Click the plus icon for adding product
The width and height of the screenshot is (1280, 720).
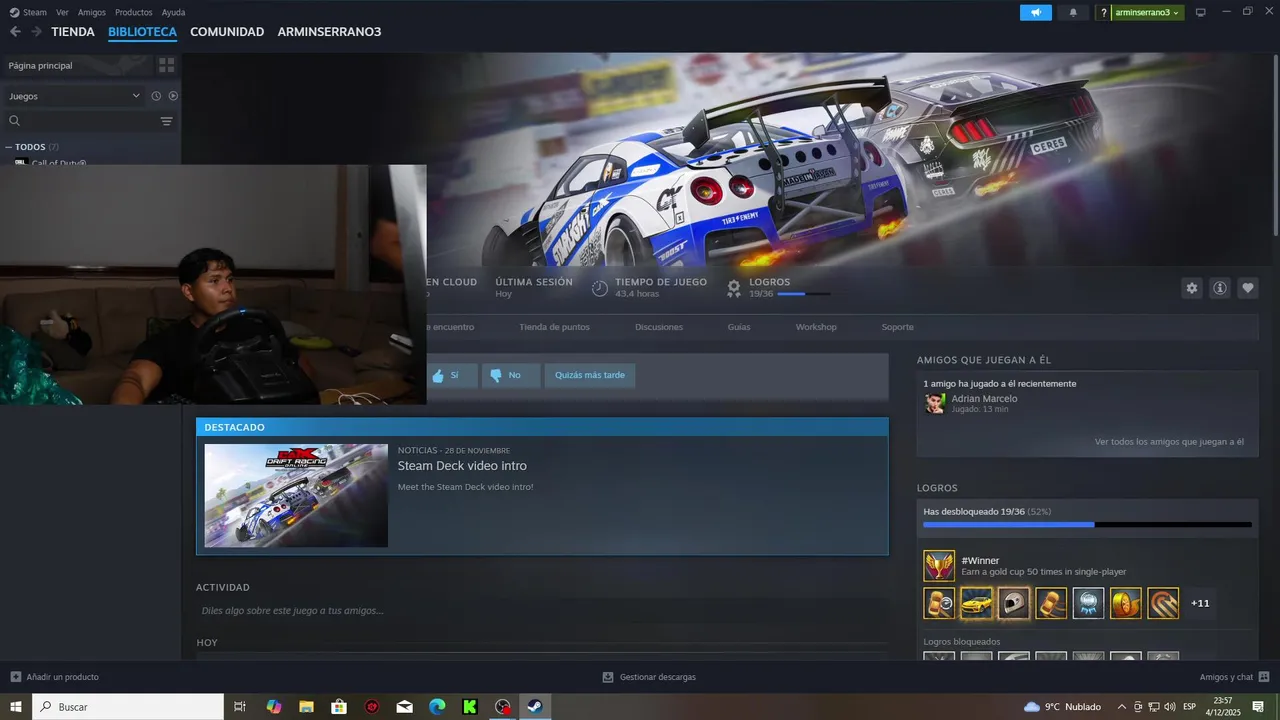click(15, 677)
